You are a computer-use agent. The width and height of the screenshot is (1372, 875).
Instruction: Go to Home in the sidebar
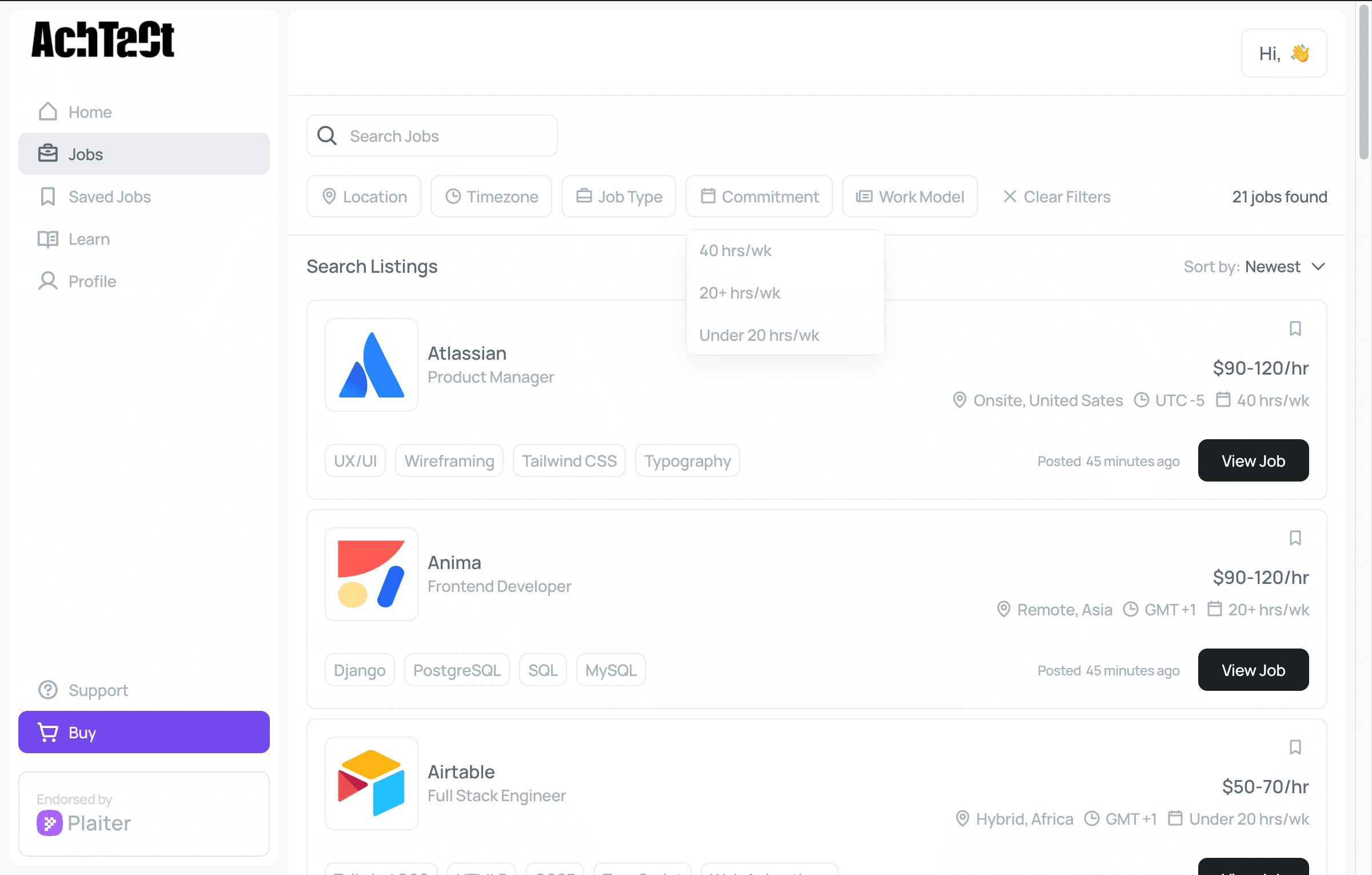coord(90,112)
